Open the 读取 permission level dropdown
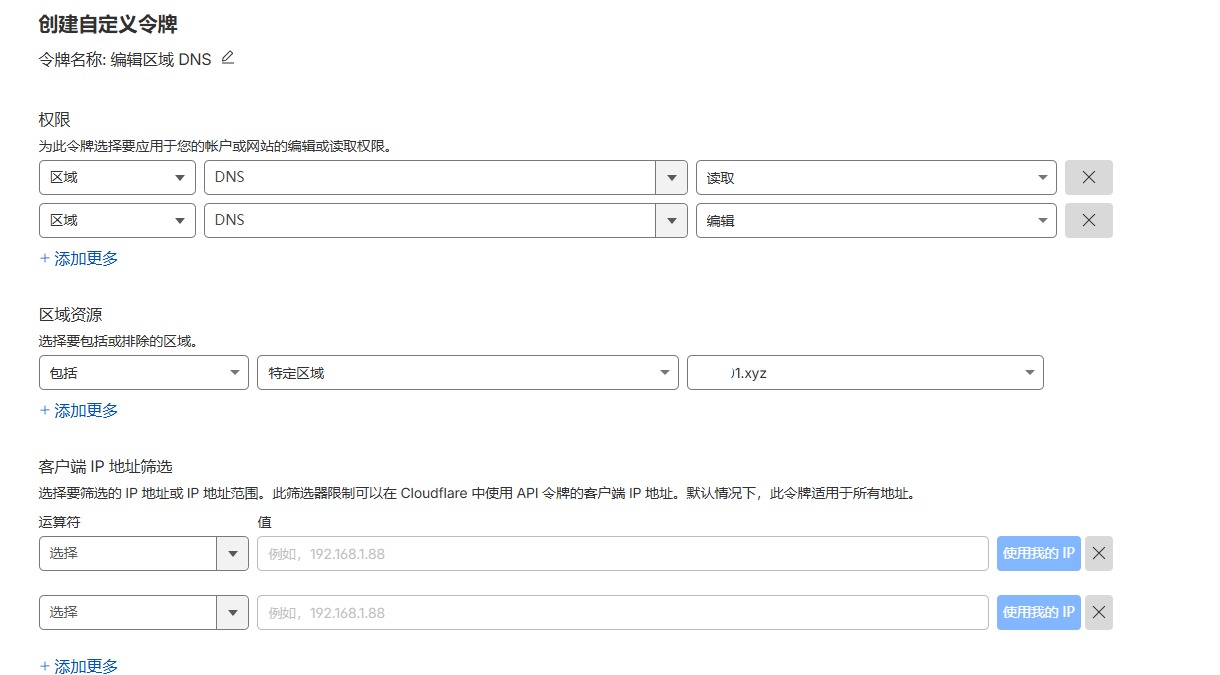1220x675 pixels. pyautogui.click(x=875, y=178)
